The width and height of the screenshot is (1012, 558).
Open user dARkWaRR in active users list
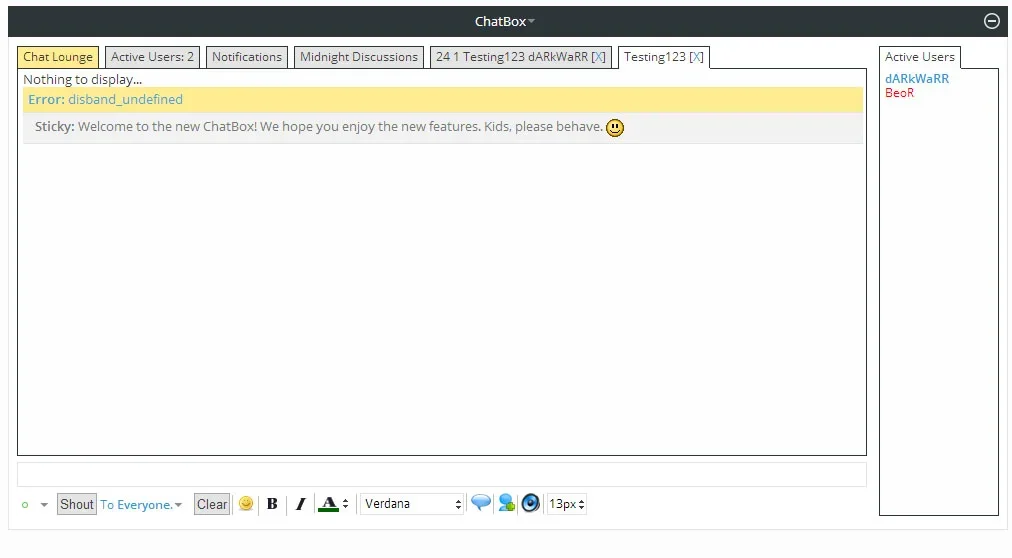916,79
